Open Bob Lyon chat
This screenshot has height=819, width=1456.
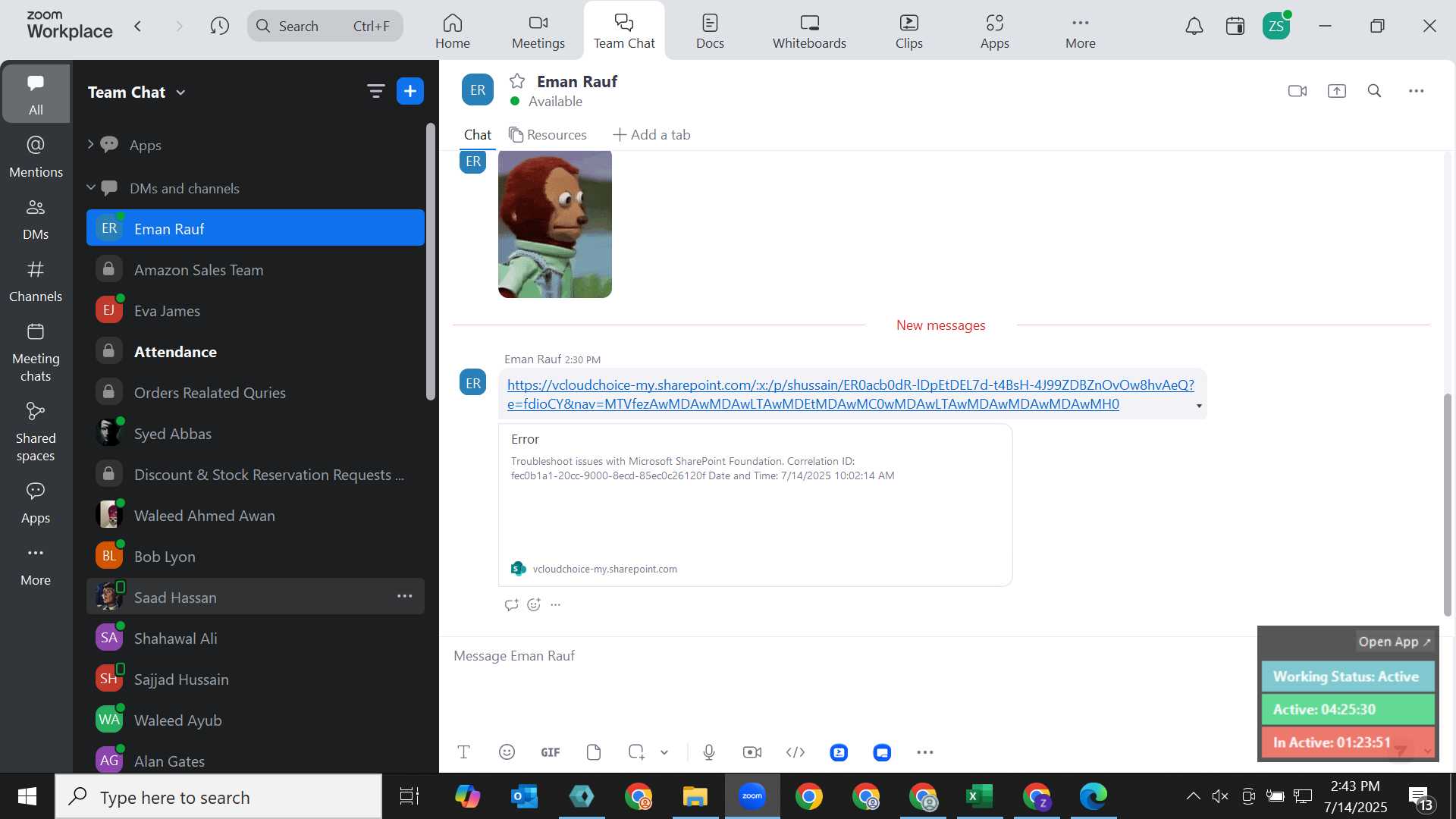click(255, 556)
